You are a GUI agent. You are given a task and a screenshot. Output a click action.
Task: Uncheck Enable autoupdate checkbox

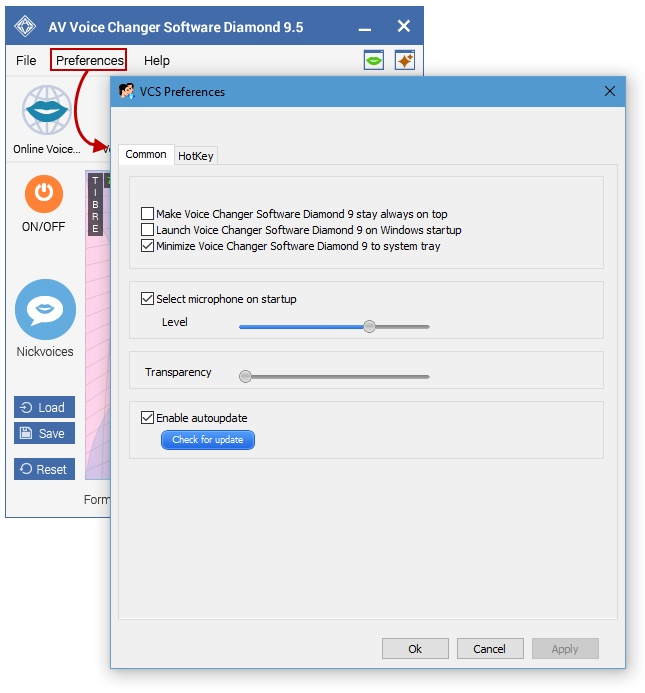(x=147, y=418)
